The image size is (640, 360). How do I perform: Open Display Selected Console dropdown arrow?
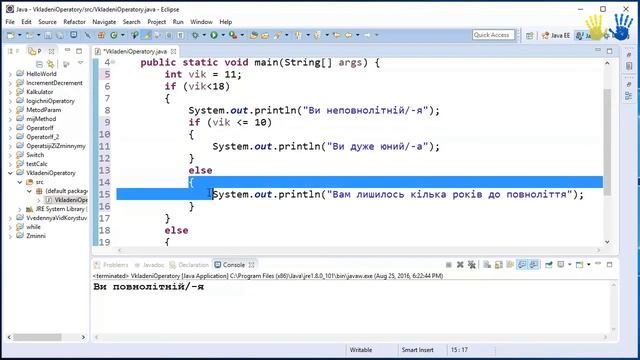coord(570,264)
